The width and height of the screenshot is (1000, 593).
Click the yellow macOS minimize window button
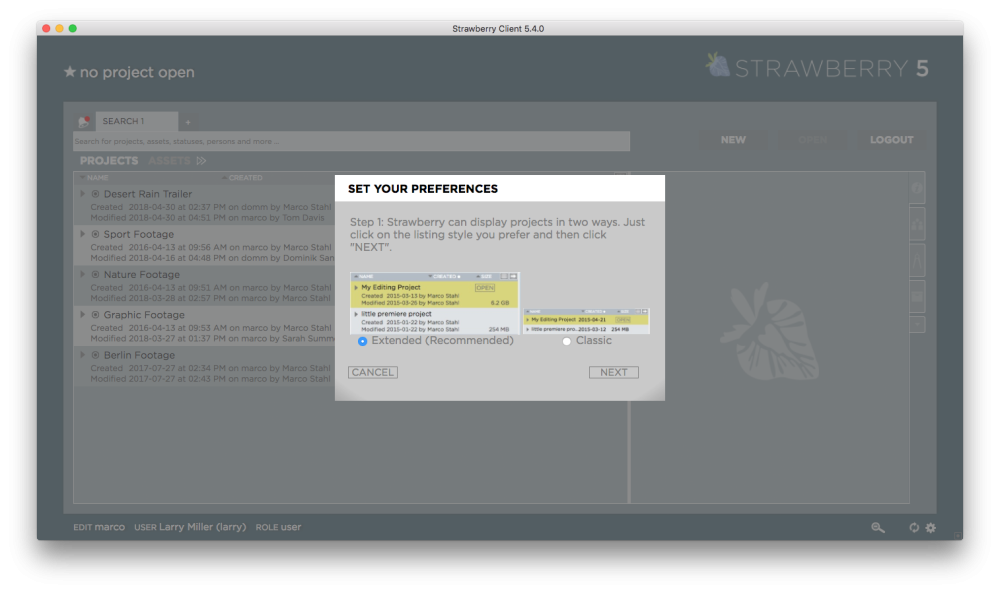pyautogui.click(x=59, y=28)
